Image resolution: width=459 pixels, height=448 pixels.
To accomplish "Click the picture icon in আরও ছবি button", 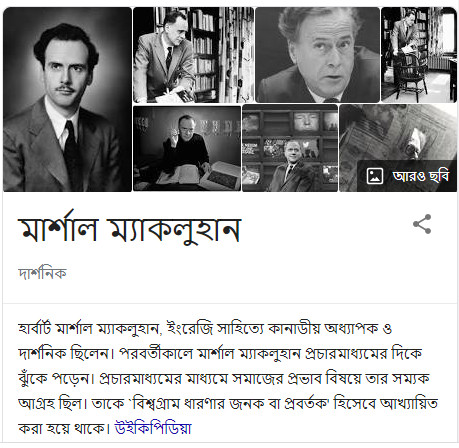I will tap(375, 176).
